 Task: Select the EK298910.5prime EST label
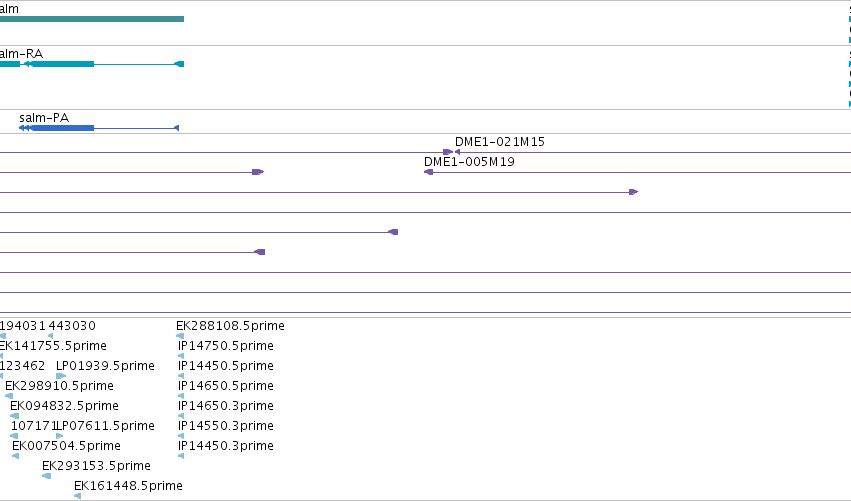click(x=59, y=386)
